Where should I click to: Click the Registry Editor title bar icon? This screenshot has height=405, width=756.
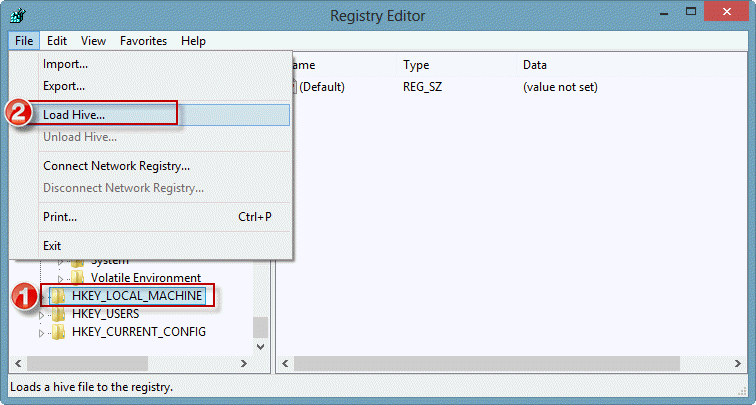(x=19, y=15)
